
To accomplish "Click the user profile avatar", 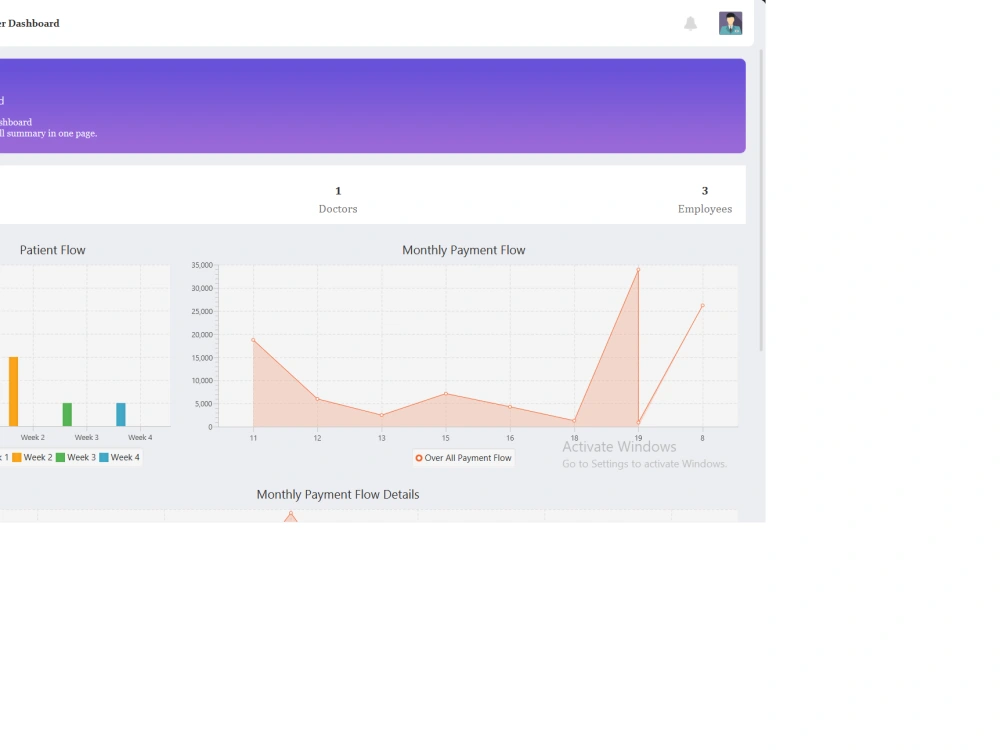I will click(730, 23).
